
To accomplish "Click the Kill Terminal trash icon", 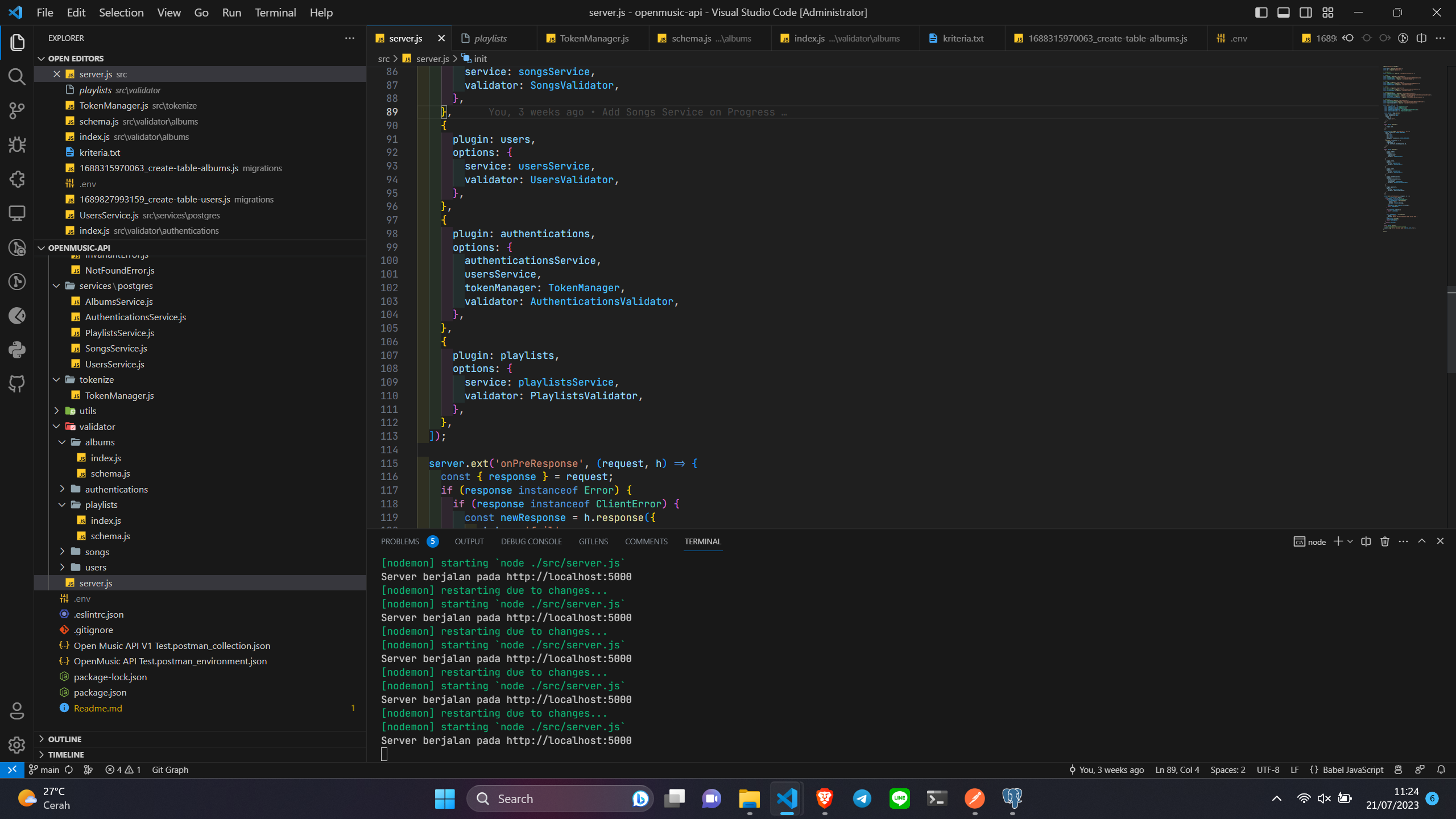I will click(1384, 541).
